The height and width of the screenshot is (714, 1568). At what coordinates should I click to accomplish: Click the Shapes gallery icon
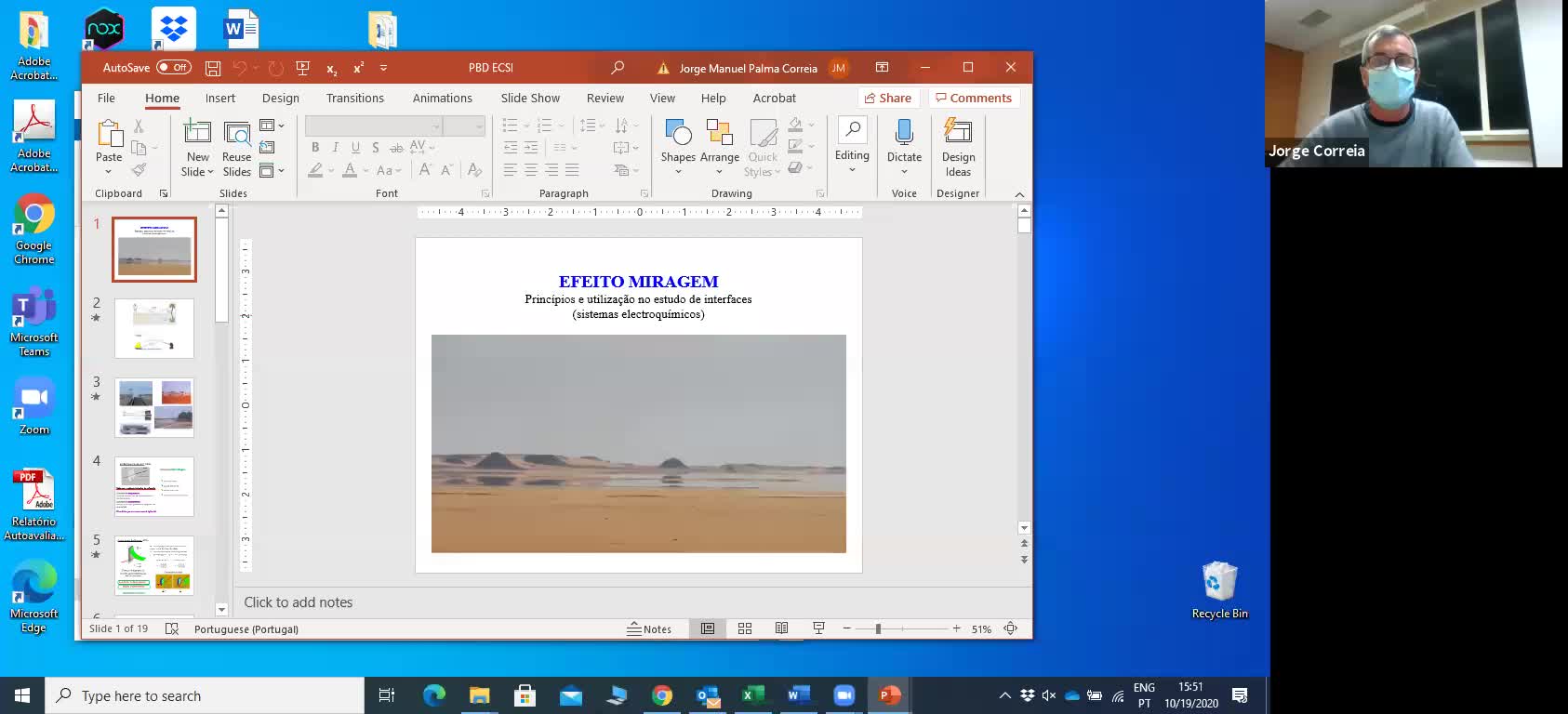point(678,133)
